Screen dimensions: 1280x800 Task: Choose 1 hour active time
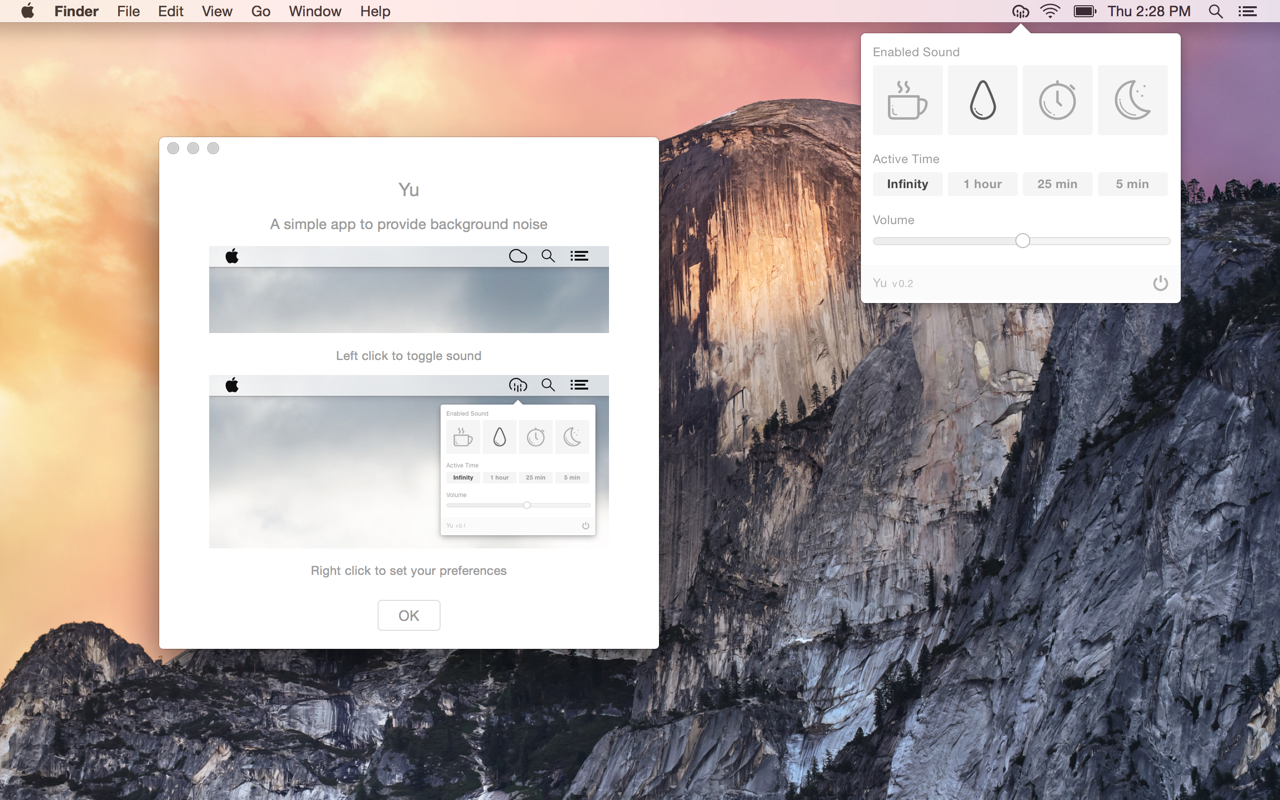(982, 184)
